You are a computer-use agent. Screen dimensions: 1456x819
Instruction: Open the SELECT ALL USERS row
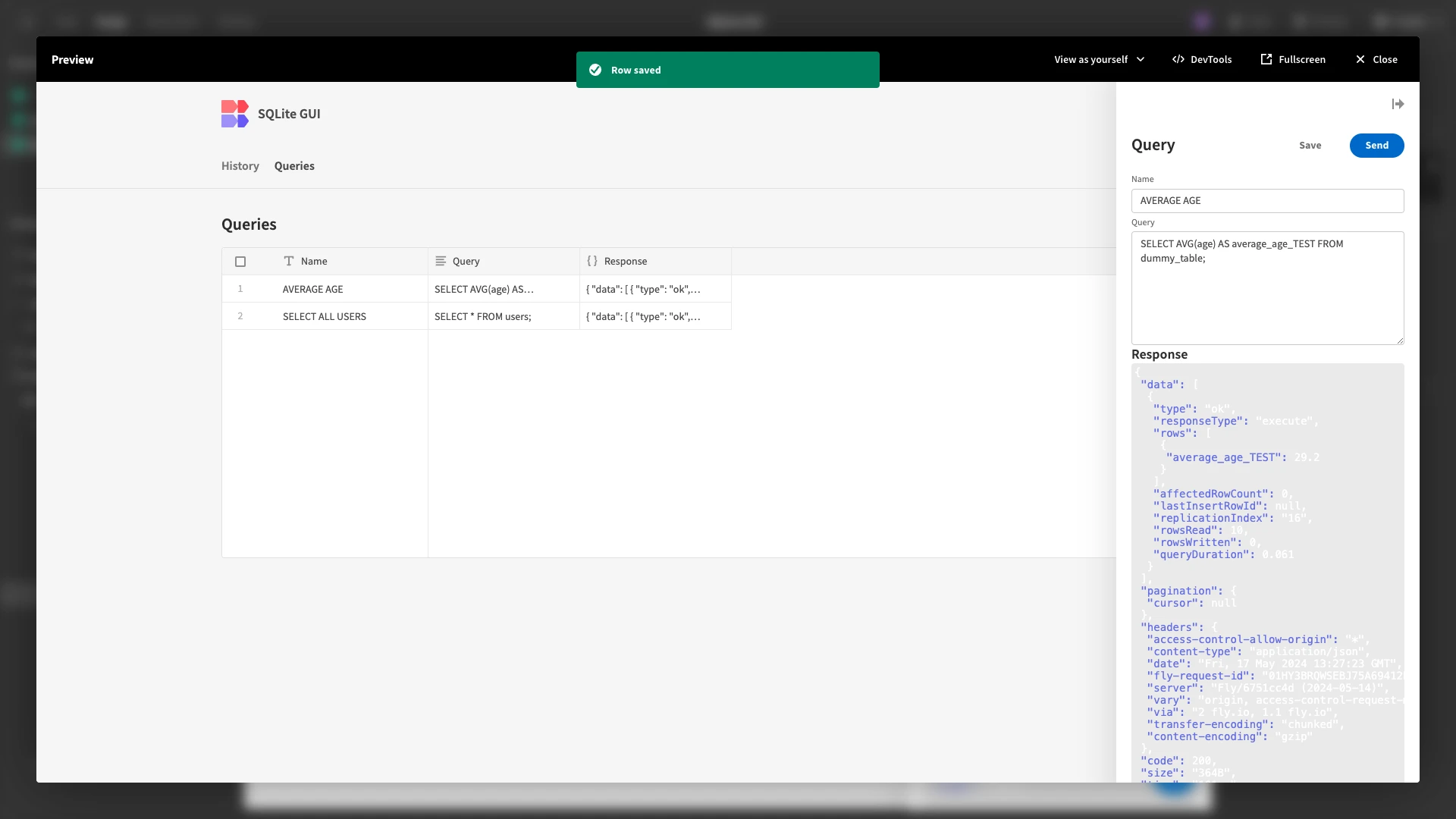[x=476, y=316]
